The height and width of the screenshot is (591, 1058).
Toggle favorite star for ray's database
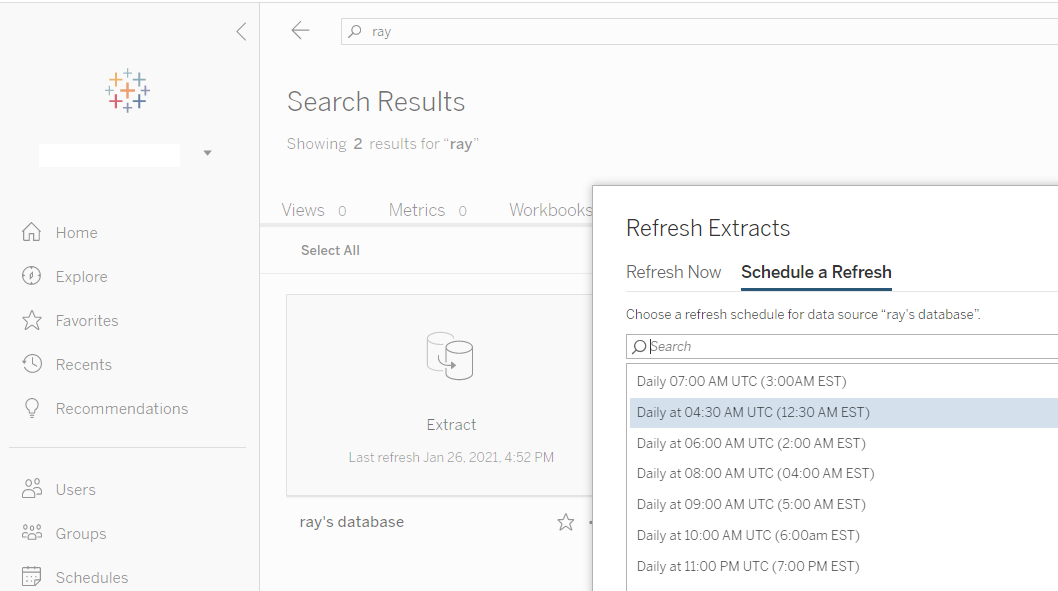pyautogui.click(x=566, y=521)
